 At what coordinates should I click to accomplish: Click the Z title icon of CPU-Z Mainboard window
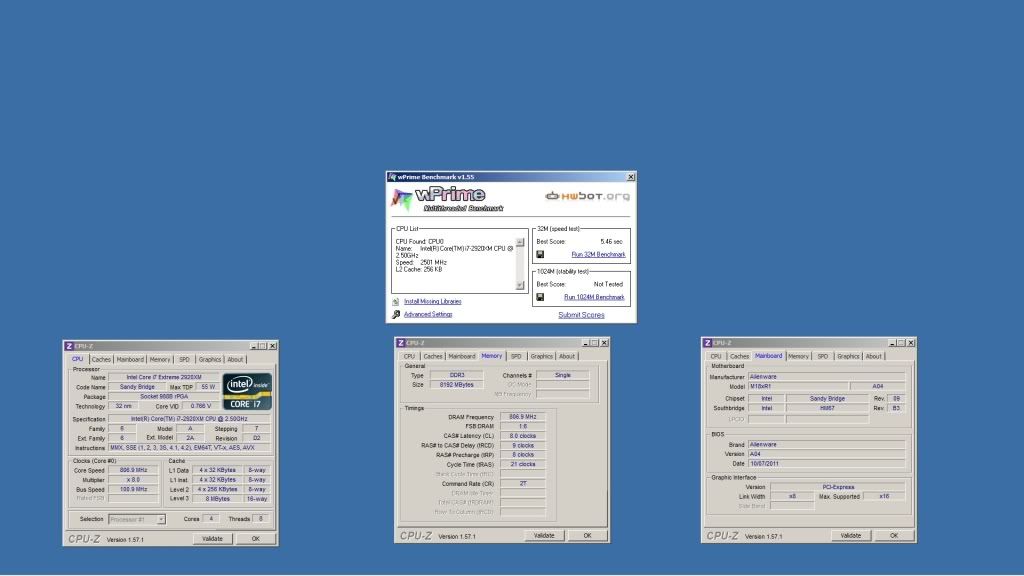click(707, 343)
